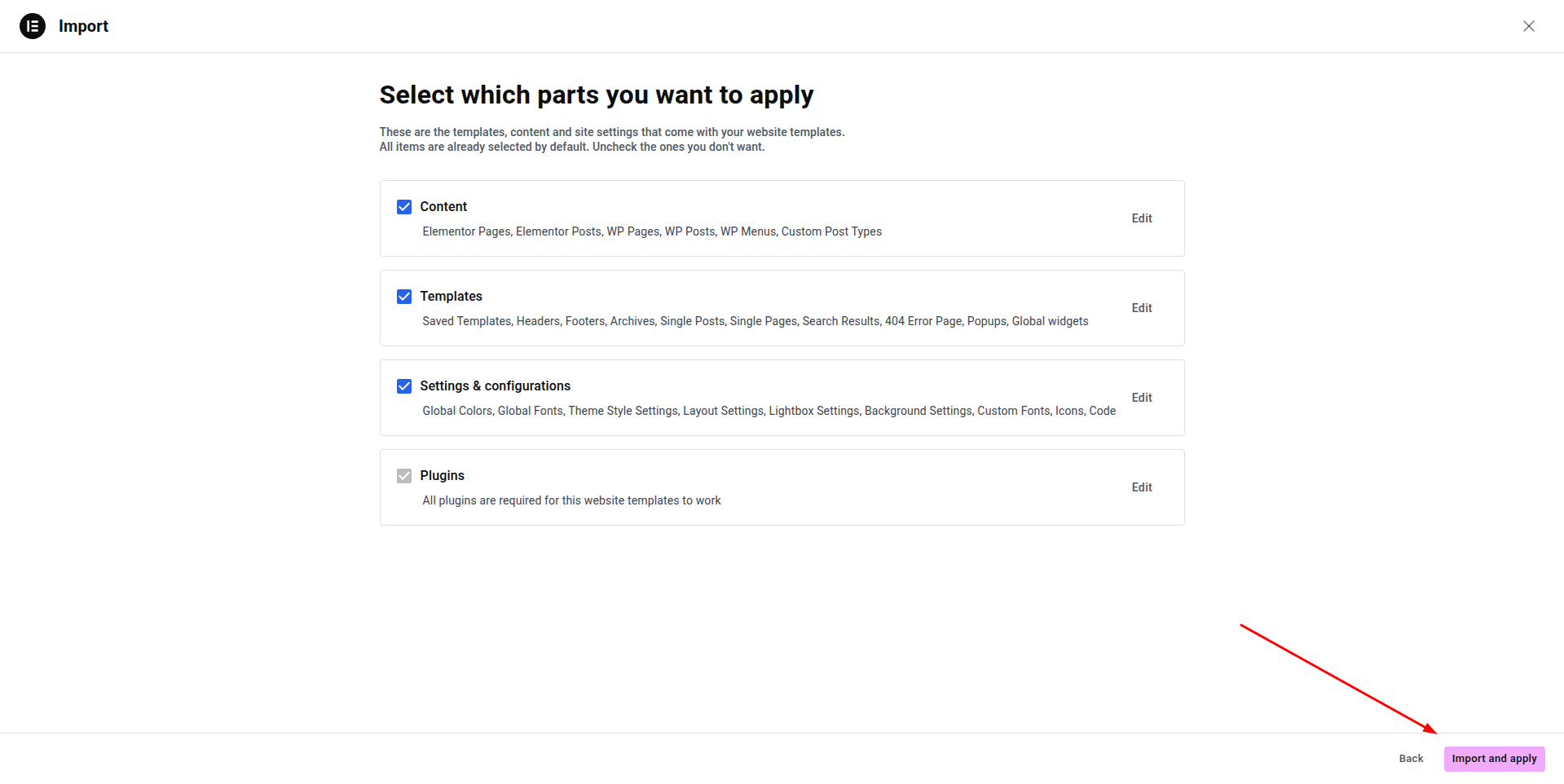Uncheck the Content checkbox
The image size is (1564, 784).
404,207
